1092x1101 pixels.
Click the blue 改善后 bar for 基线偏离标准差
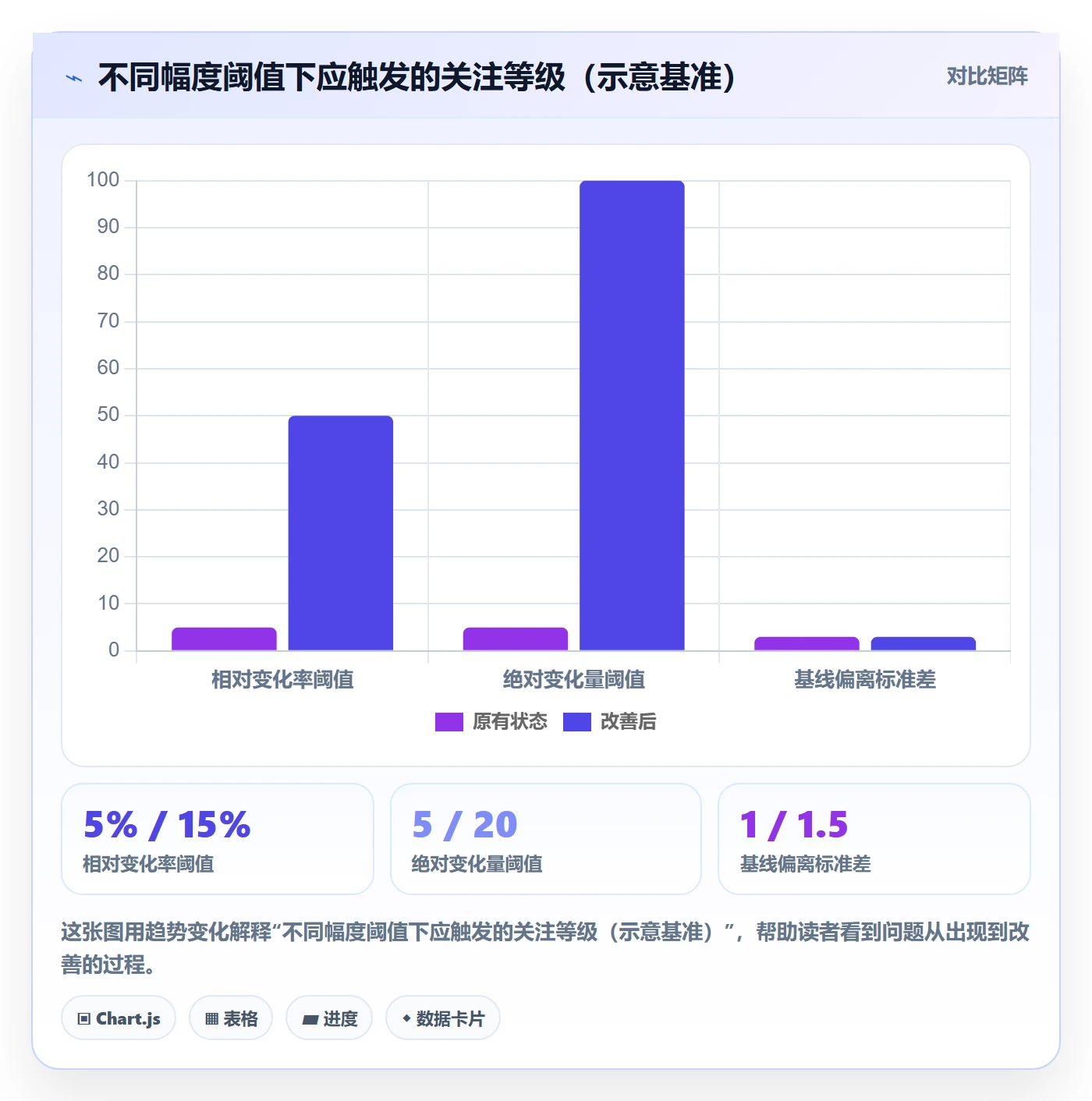click(x=924, y=643)
